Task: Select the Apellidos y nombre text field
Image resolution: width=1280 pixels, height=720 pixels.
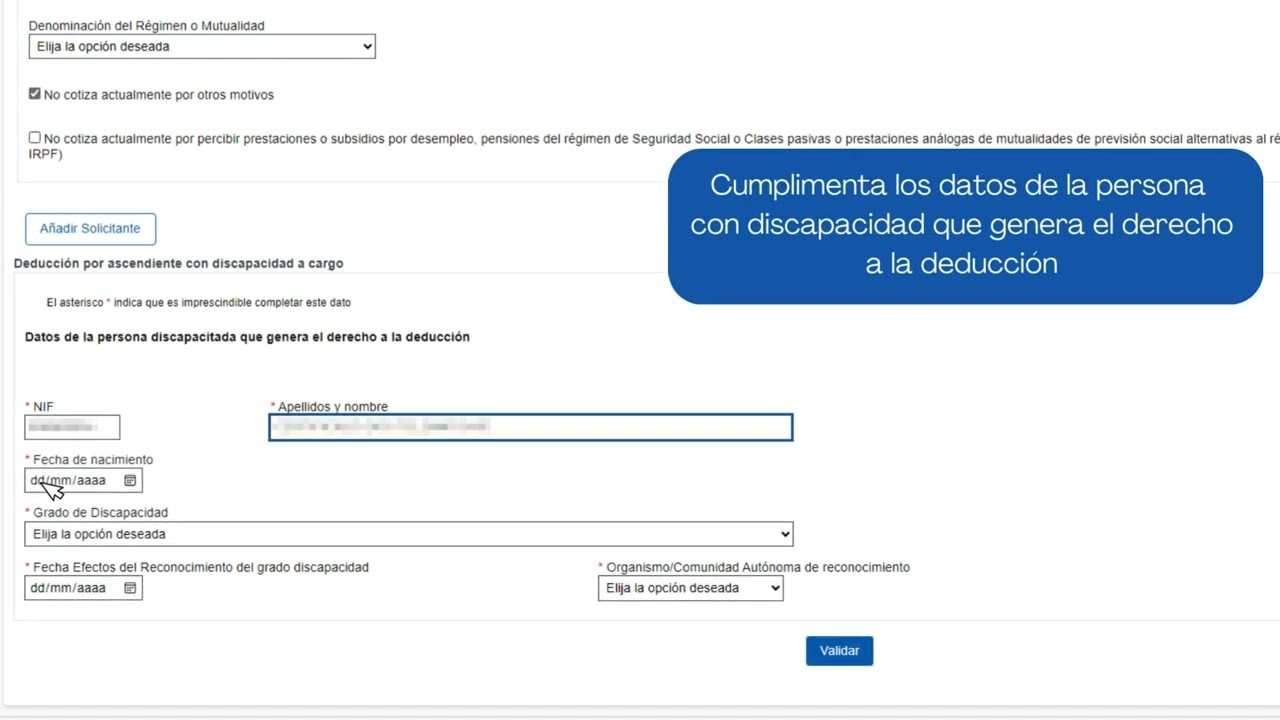Action: [x=530, y=427]
